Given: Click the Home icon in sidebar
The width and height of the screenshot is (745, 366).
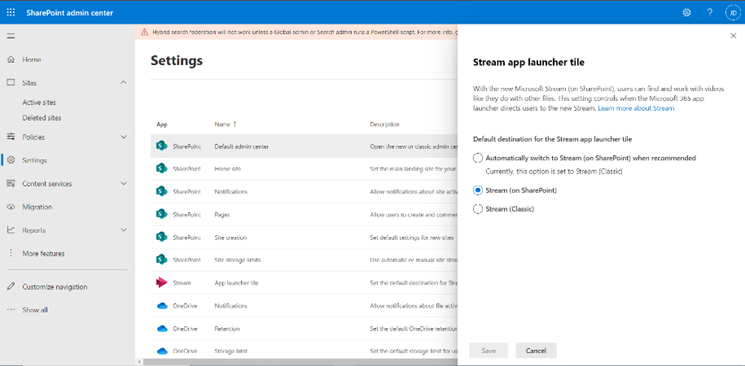Looking at the screenshot, I should pyautogui.click(x=11, y=59).
